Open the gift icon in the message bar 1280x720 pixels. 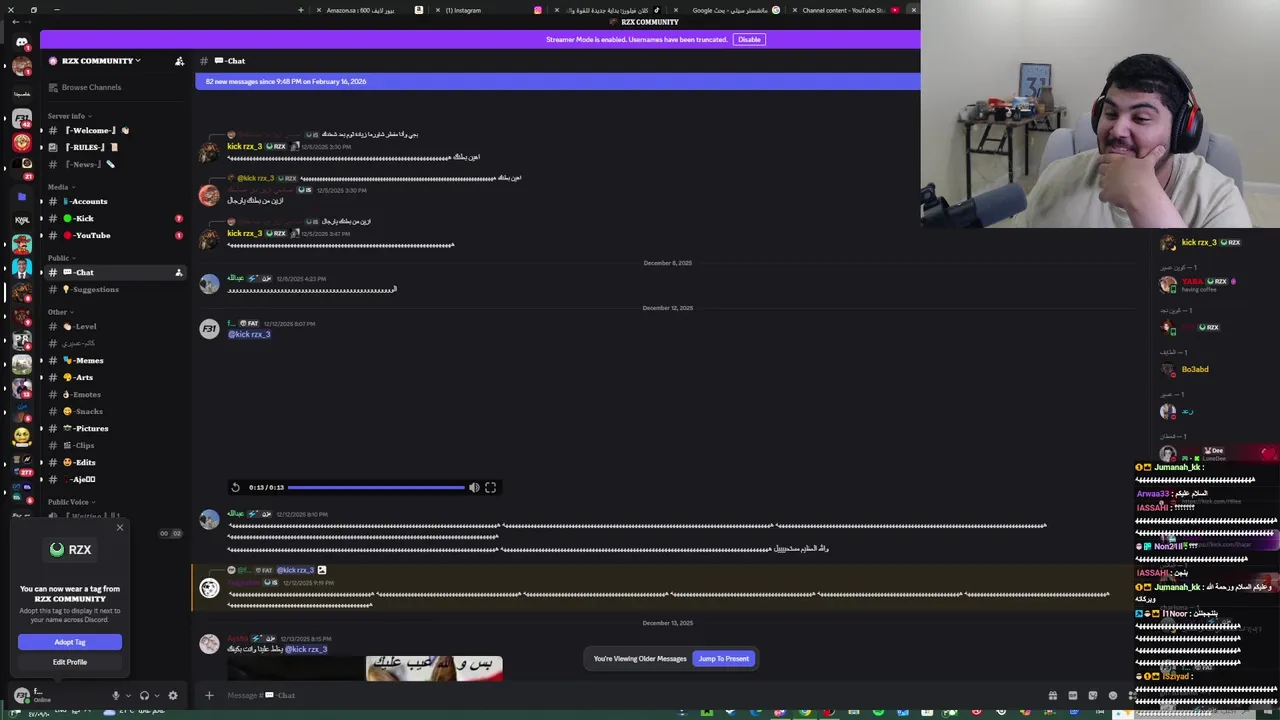click(1052, 695)
